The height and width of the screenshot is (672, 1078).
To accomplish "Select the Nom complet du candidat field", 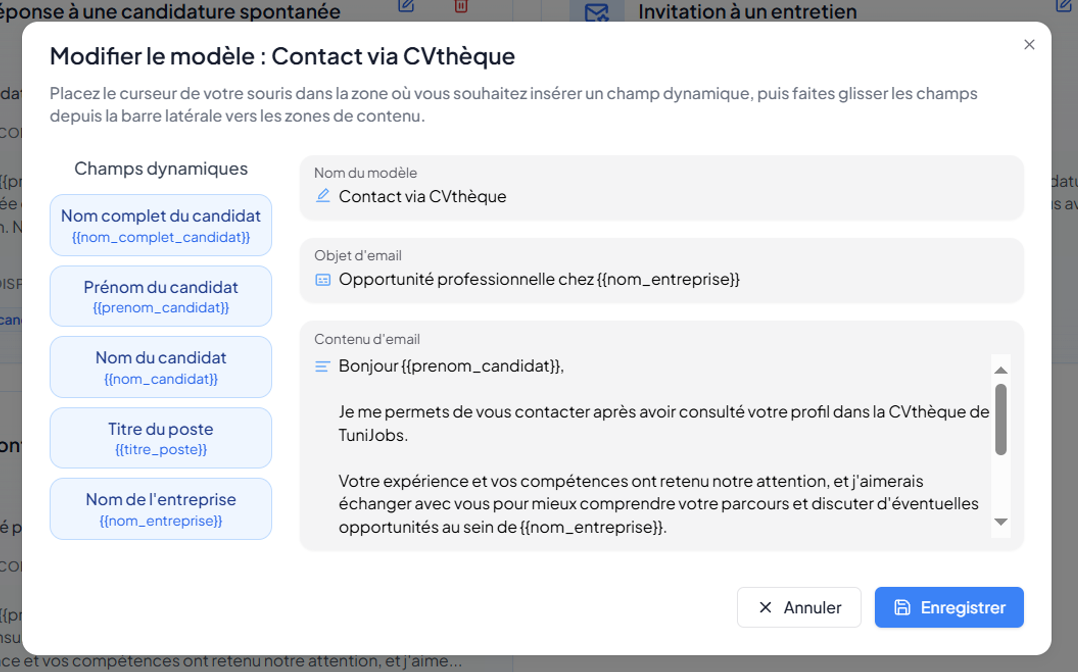I will 161,225.
